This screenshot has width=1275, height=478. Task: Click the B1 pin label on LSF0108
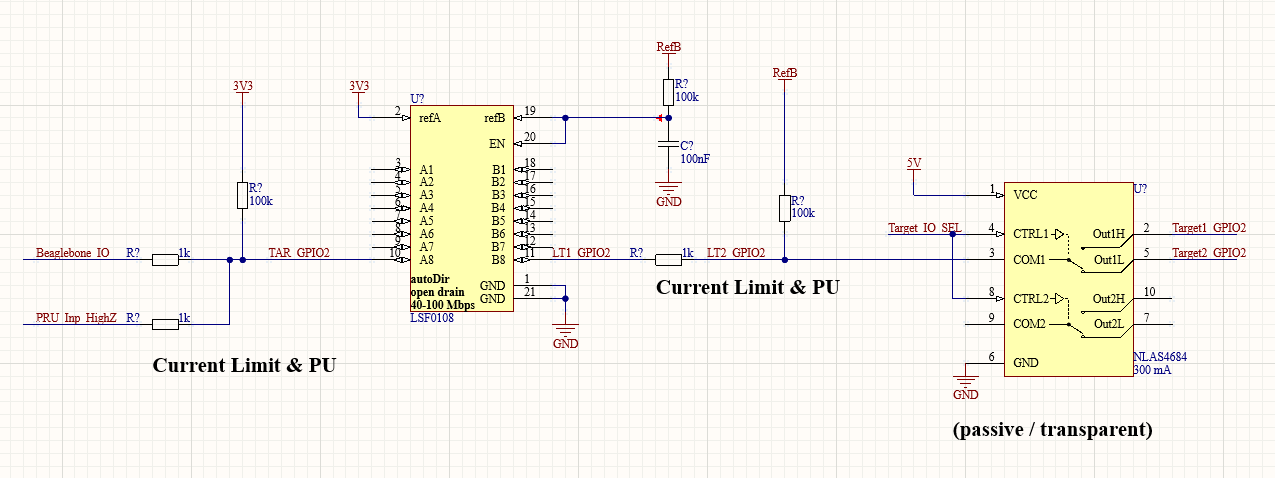click(499, 170)
